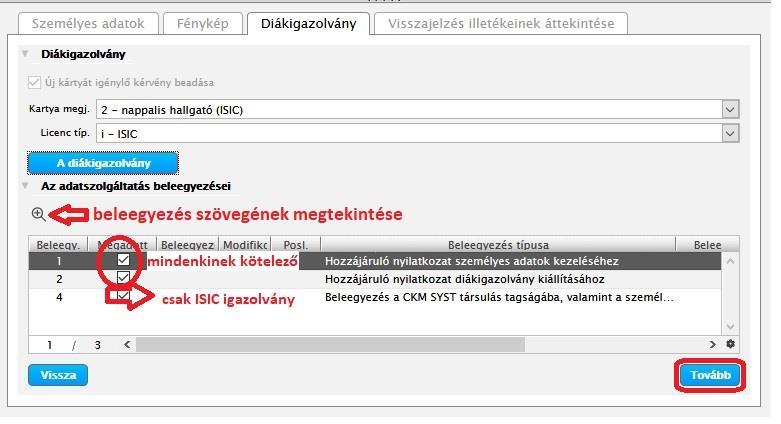This screenshot has height=424, width=781.
Task: Click the row number 1 cell
Action: coord(59,261)
